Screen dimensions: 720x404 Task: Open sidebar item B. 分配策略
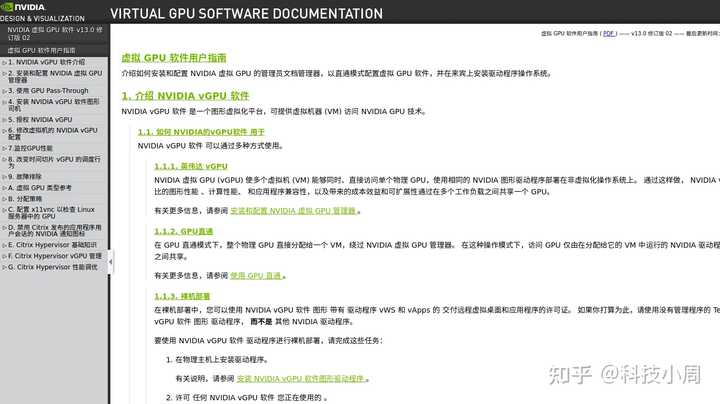(25, 199)
